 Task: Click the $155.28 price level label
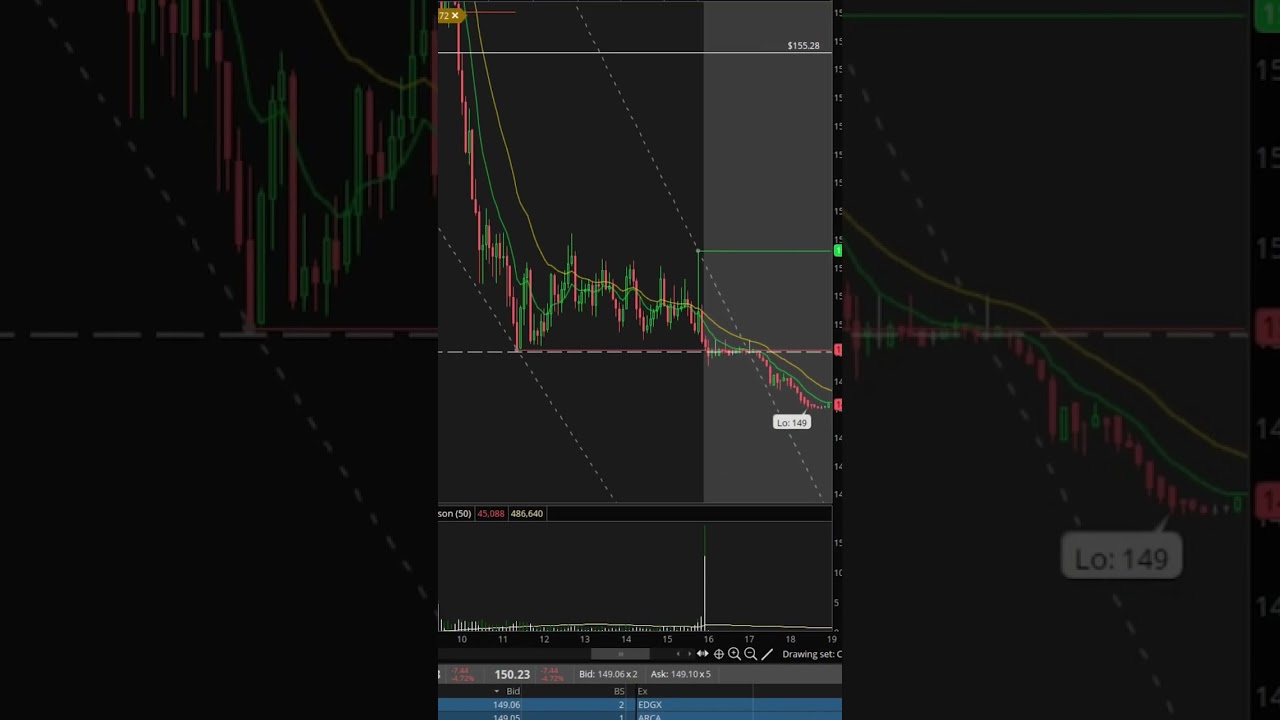point(803,46)
